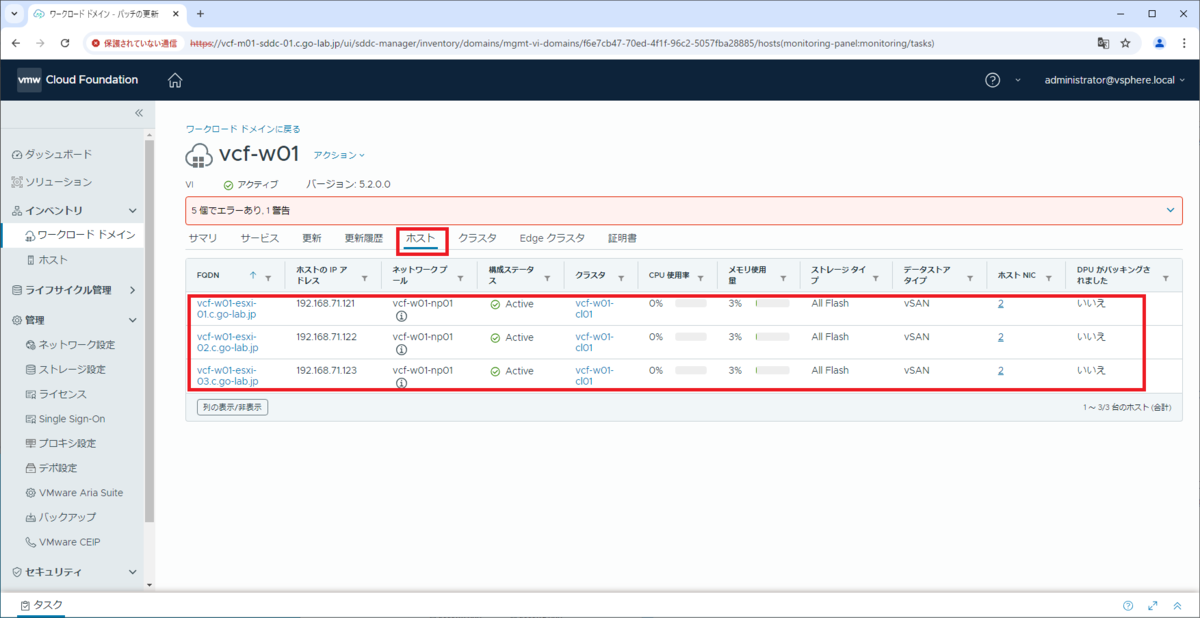This screenshot has height=618, width=1200.
Task: Click info icon under vcf-w01-np01 for host 02
Action: click(401, 350)
